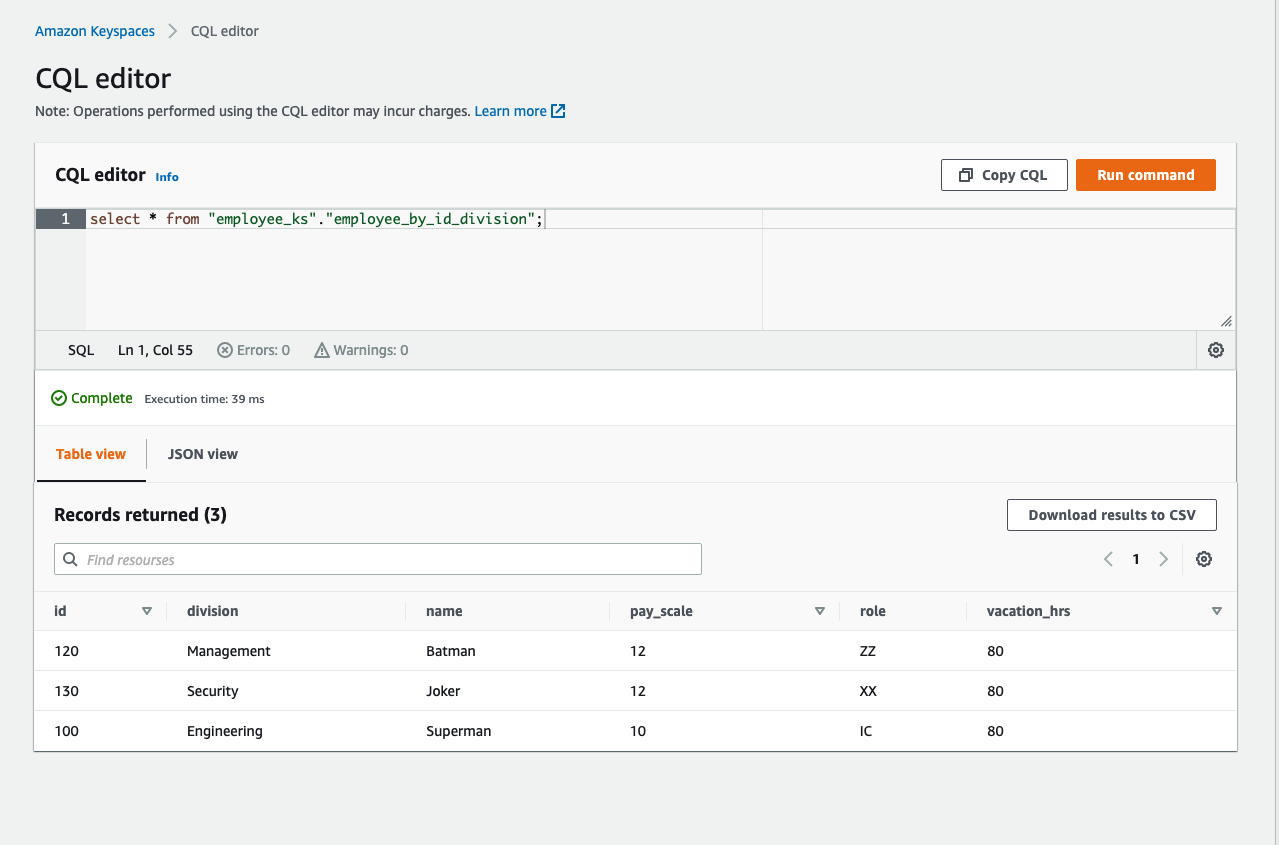Navigate to Amazon Keyspaces breadcrumb
The width and height of the screenshot is (1279, 845).
point(95,31)
